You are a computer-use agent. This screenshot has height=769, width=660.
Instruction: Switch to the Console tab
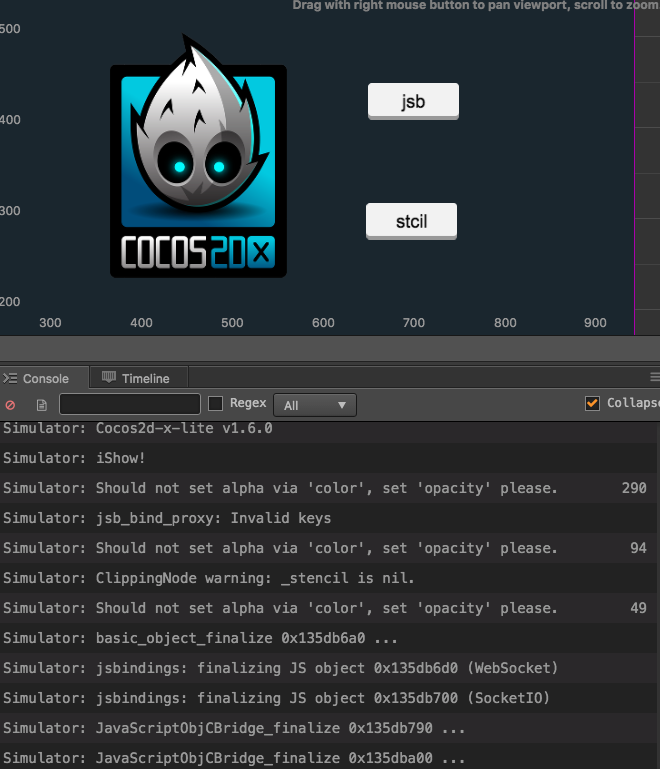pos(44,378)
